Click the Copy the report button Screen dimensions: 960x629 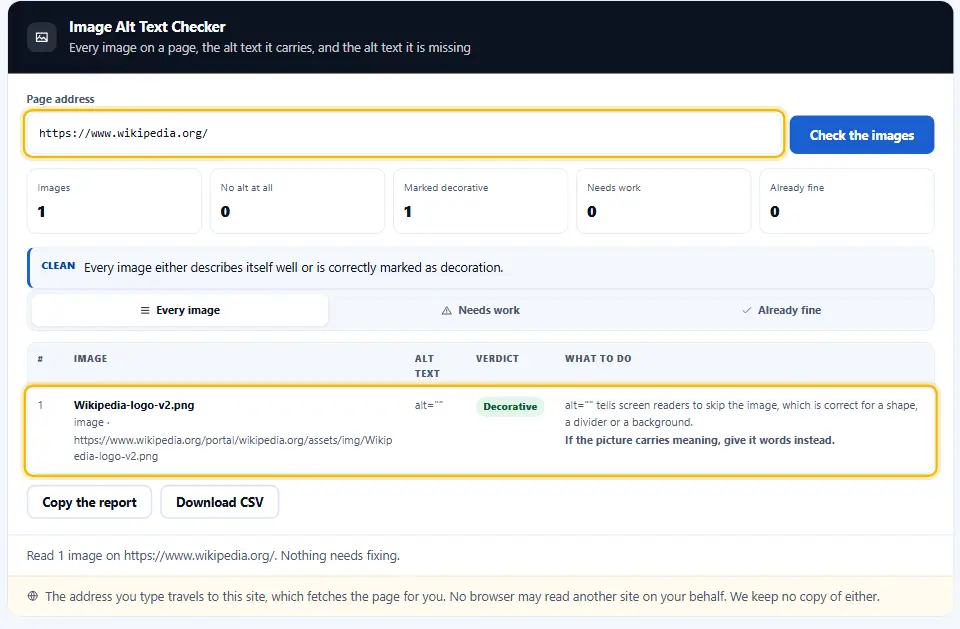pyautogui.click(x=89, y=502)
